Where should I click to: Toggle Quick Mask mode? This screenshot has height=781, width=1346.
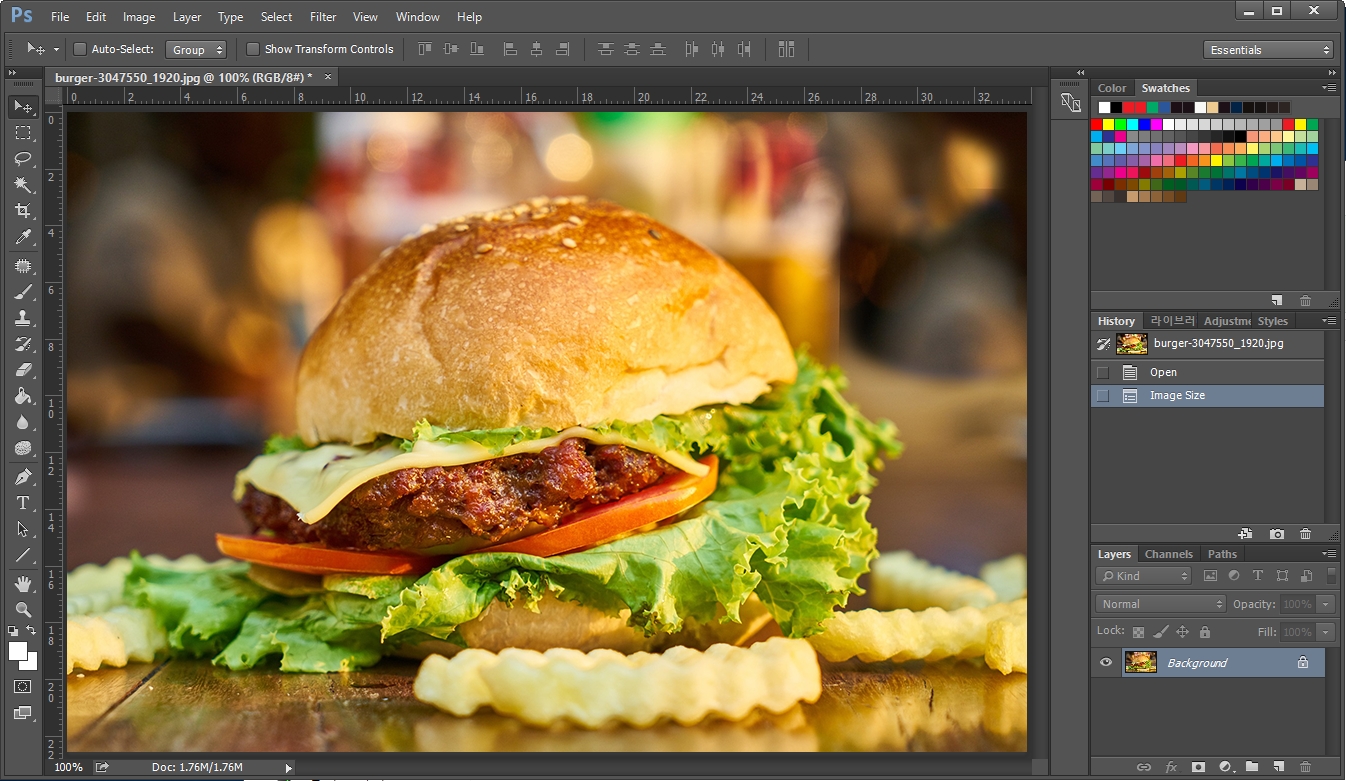(23, 687)
